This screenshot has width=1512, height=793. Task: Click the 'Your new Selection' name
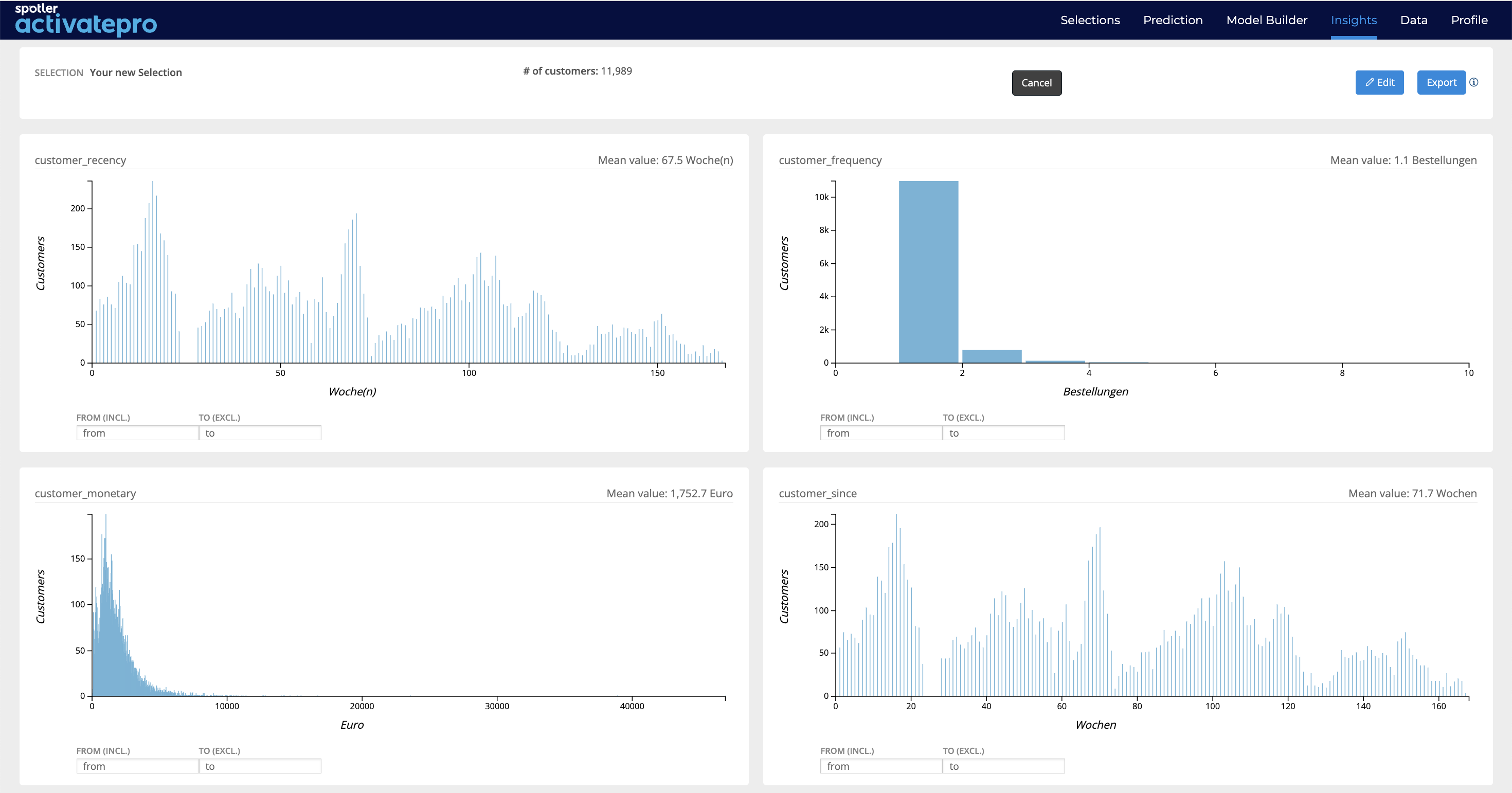pyautogui.click(x=136, y=72)
